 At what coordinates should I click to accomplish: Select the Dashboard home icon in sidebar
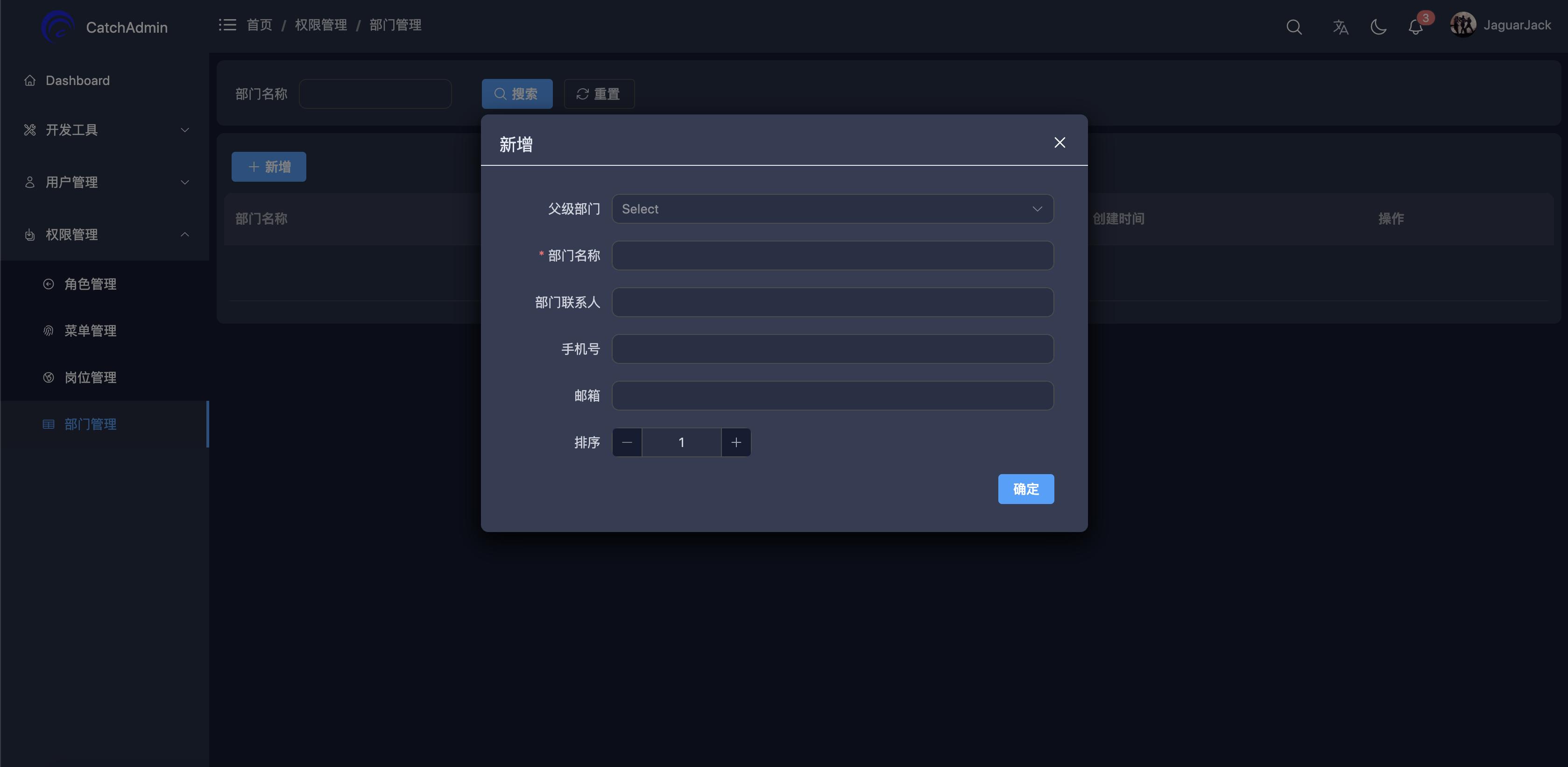coord(29,80)
